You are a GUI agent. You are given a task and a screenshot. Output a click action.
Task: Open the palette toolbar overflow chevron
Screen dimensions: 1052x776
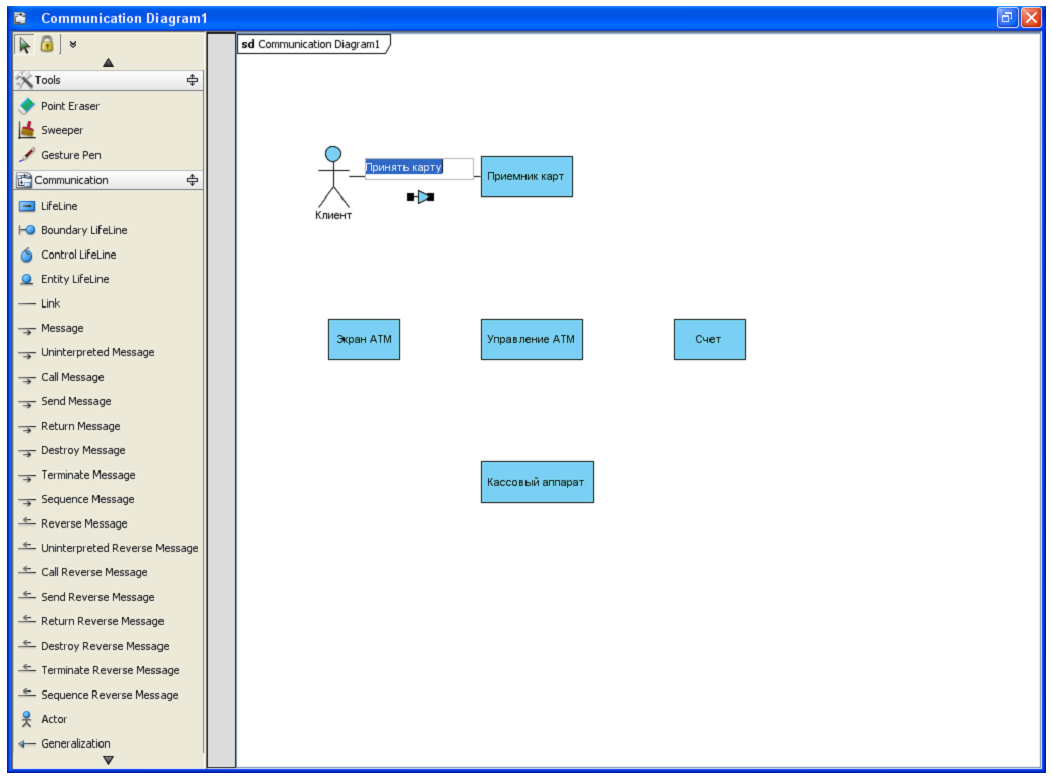point(72,44)
